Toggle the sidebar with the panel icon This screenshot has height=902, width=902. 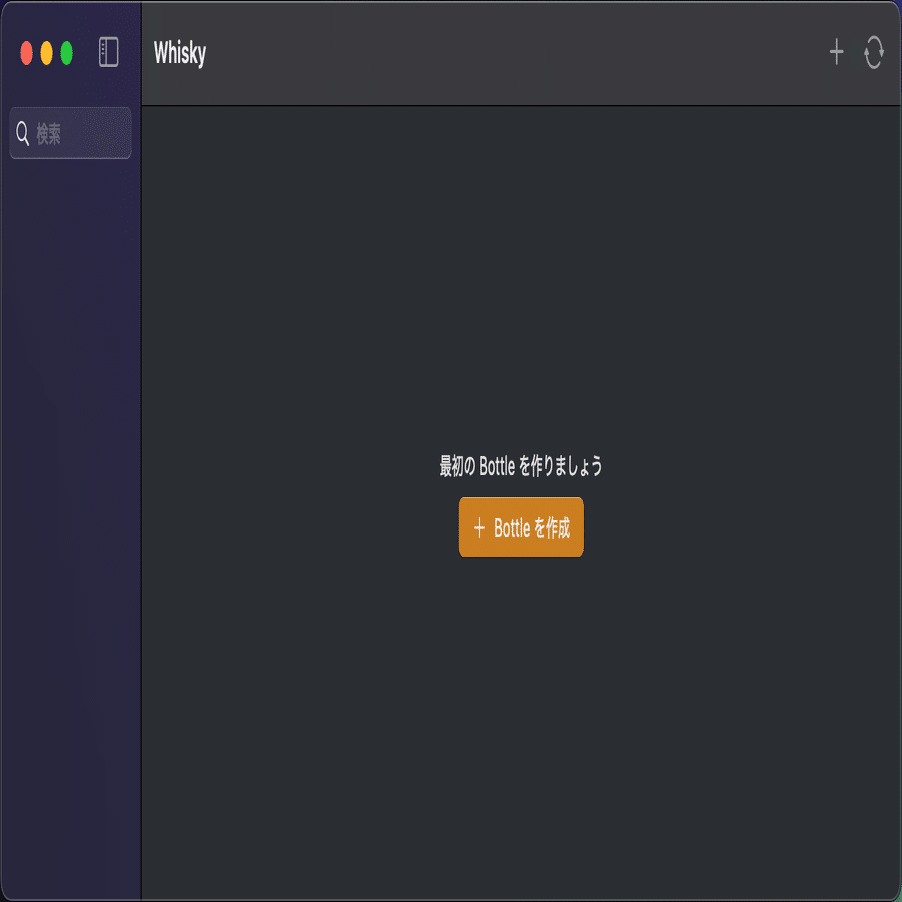(109, 52)
